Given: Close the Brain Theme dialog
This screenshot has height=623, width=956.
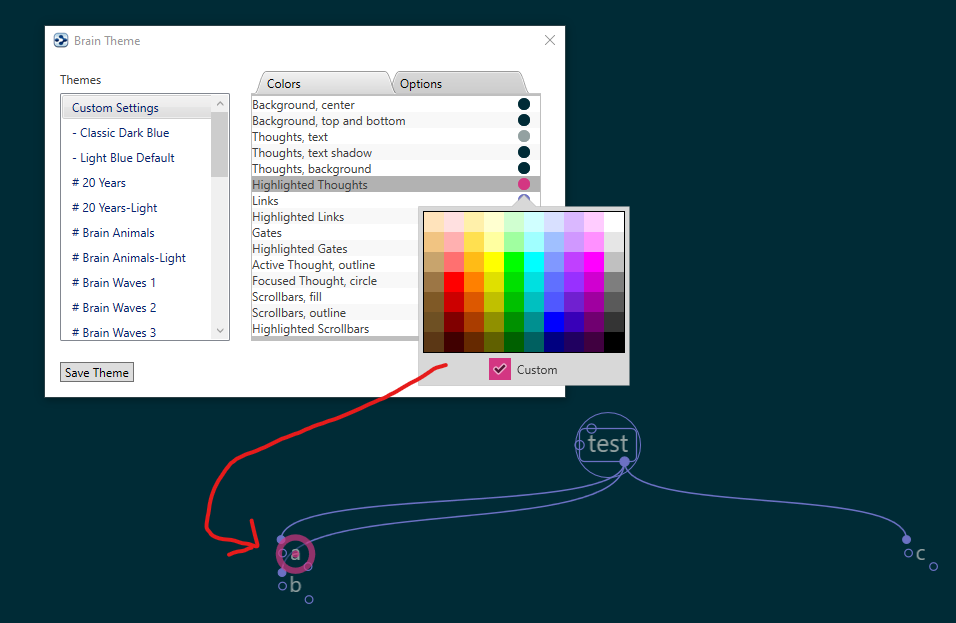Looking at the screenshot, I should tap(549, 41).
